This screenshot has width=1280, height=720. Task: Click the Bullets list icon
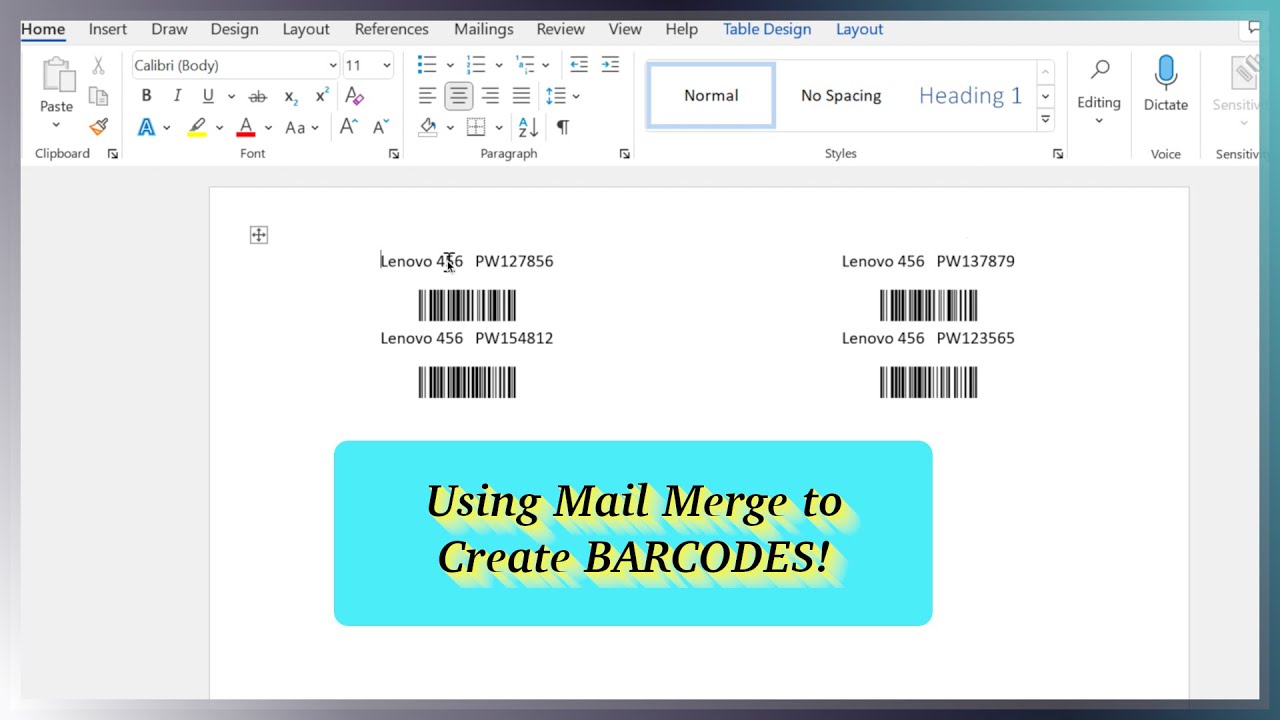(x=427, y=65)
